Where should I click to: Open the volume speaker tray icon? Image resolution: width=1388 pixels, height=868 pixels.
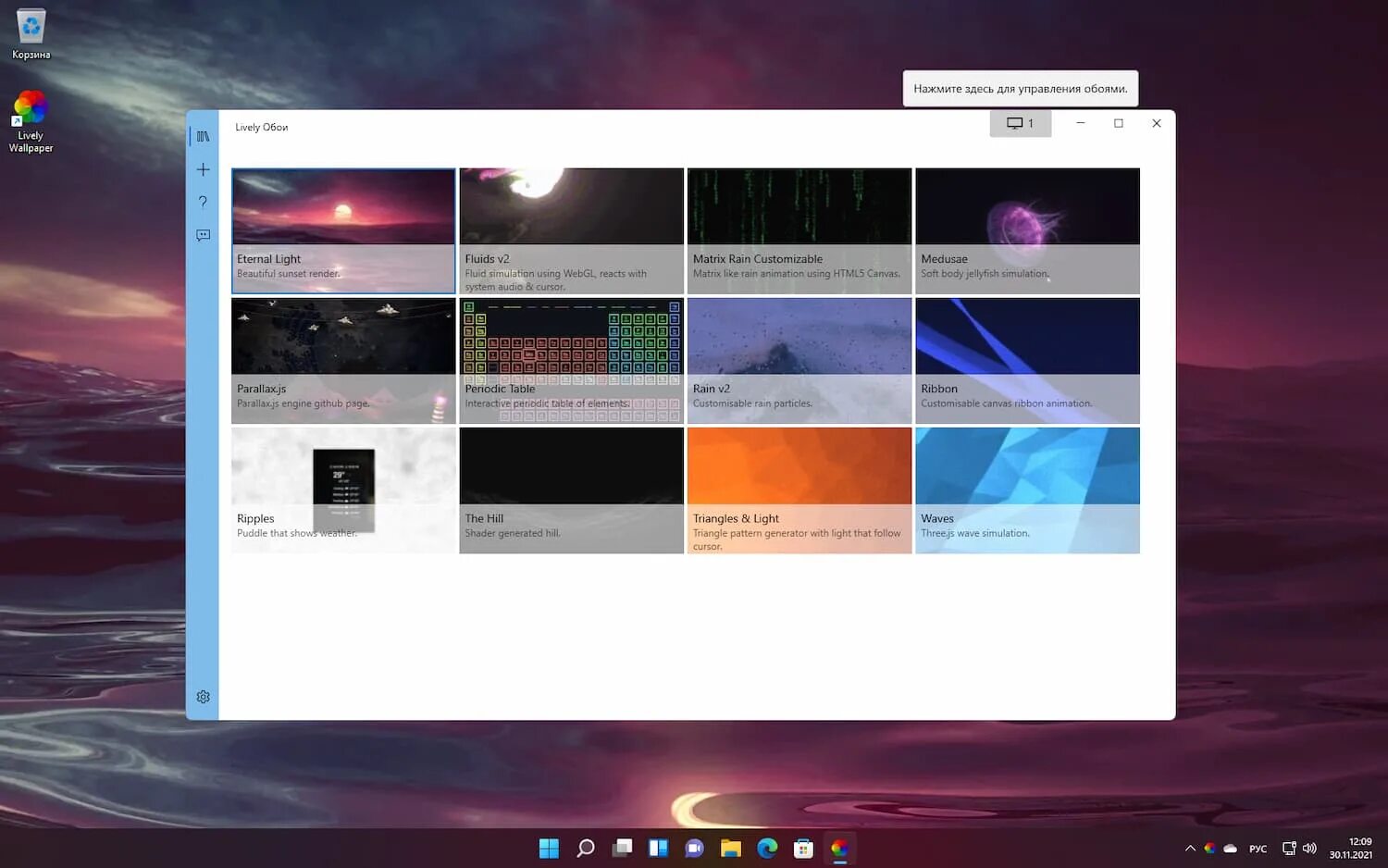(x=1309, y=849)
